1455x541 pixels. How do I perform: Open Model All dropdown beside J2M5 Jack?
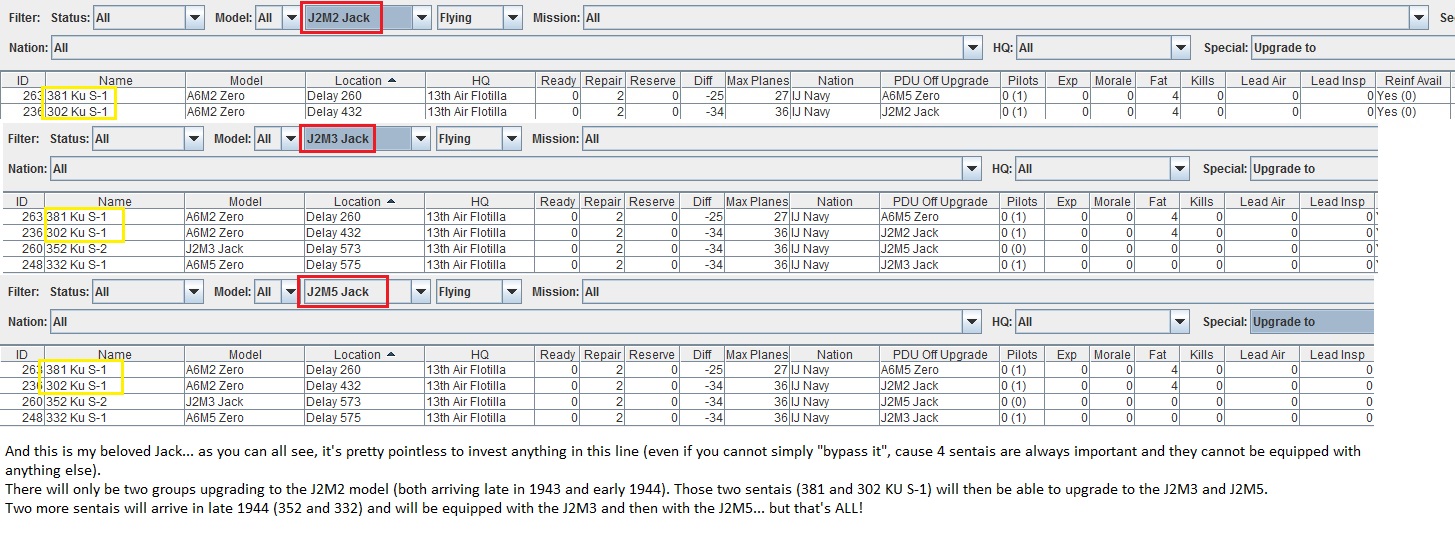277,292
